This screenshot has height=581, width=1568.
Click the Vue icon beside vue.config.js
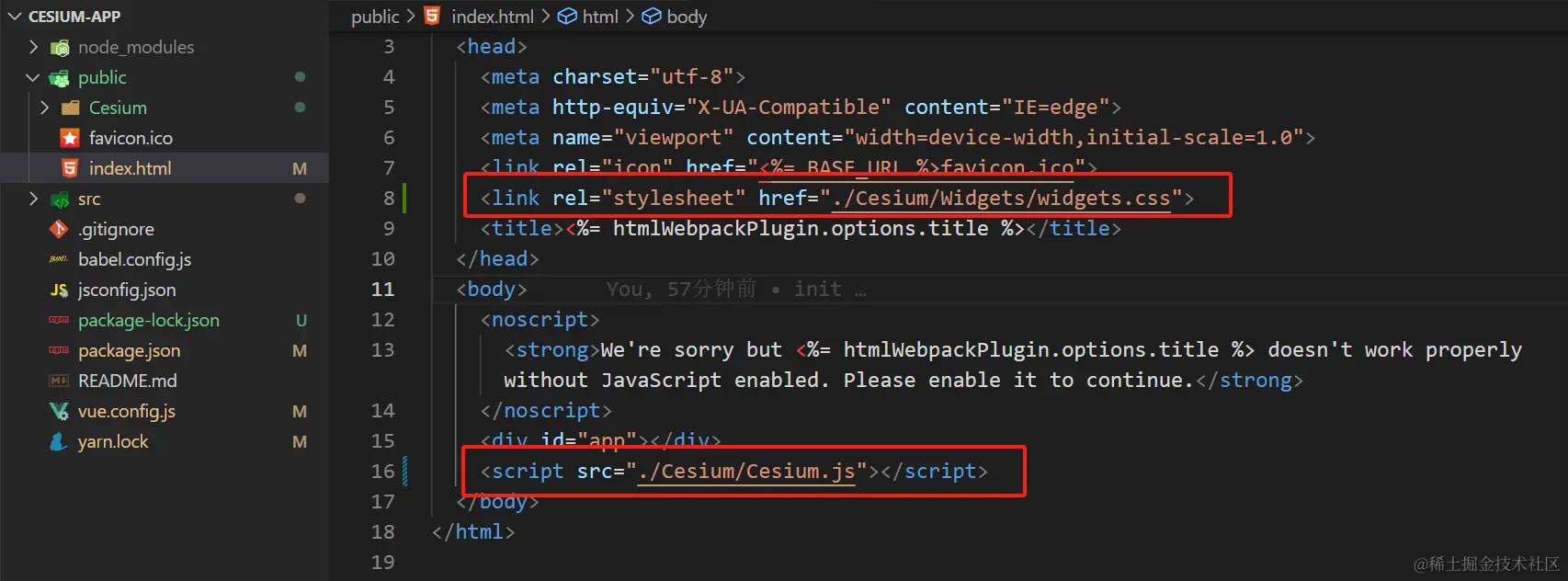(x=59, y=411)
